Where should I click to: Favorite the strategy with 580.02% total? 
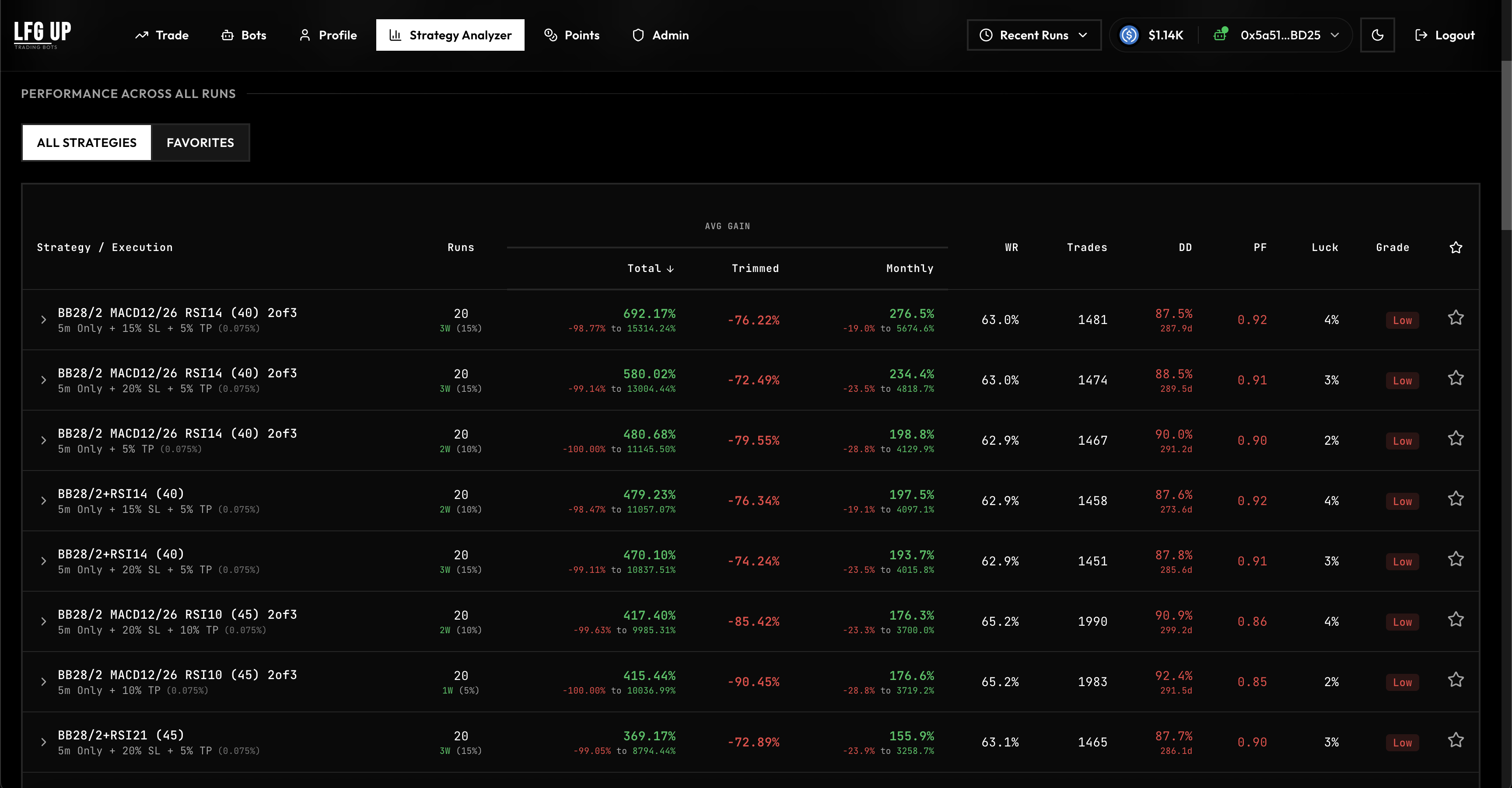pyautogui.click(x=1456, y=378)
